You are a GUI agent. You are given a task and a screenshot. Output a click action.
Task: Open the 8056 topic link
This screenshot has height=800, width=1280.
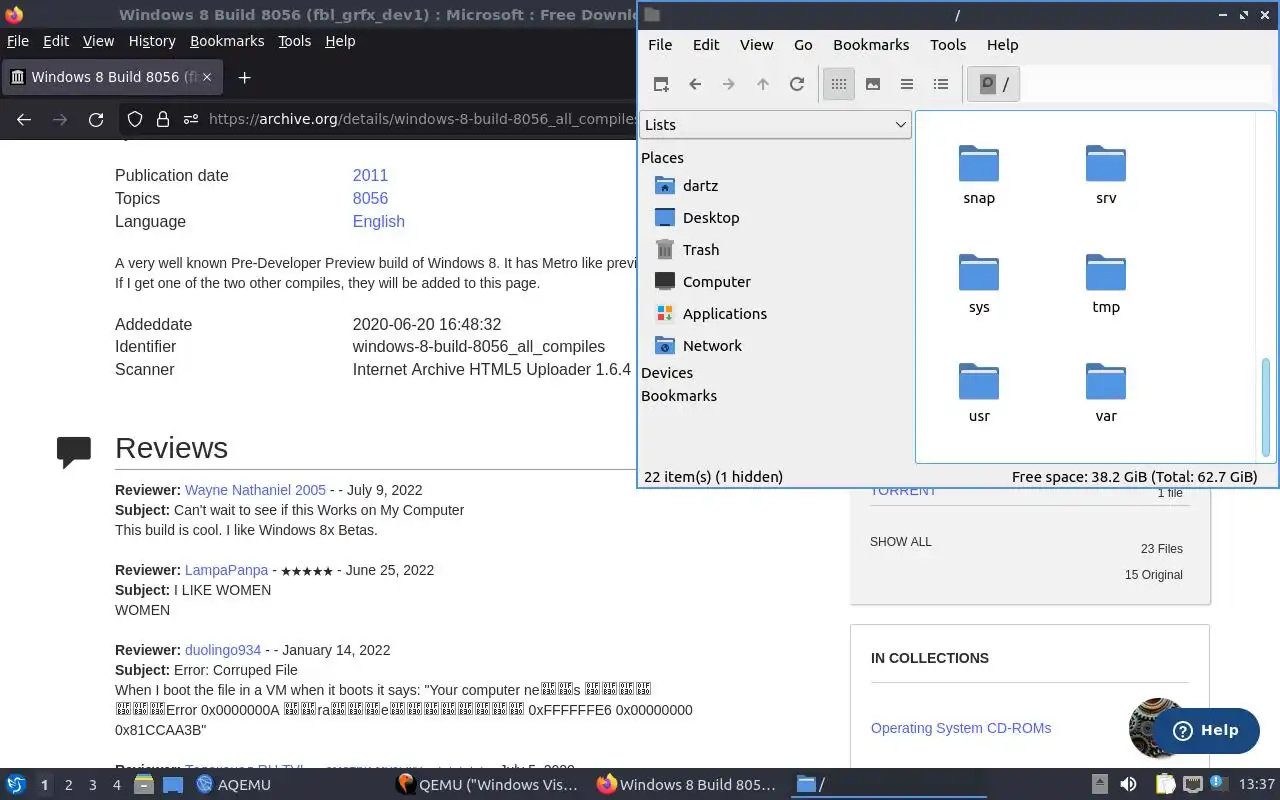370,198
